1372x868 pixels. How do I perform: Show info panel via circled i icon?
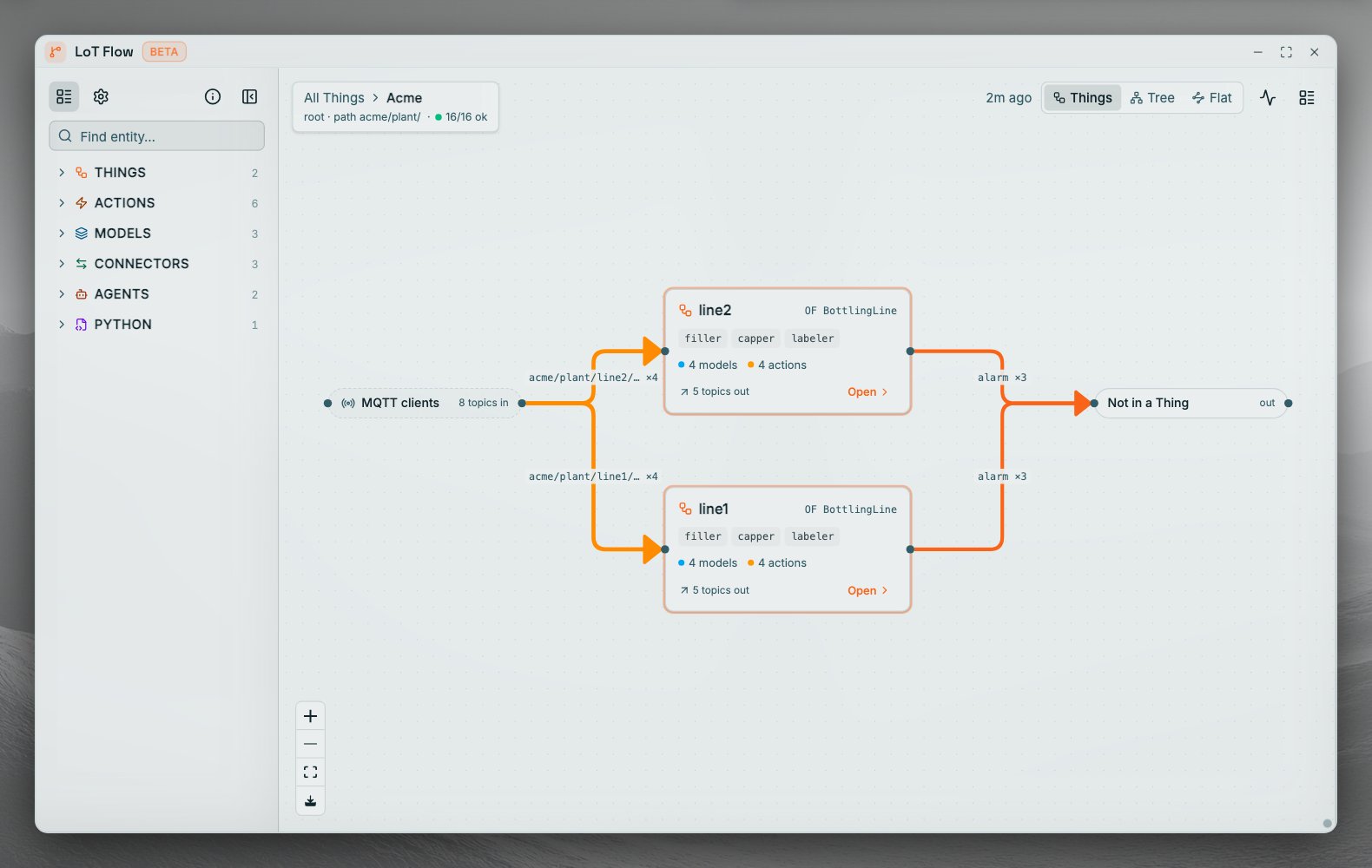tap(213, 96)
